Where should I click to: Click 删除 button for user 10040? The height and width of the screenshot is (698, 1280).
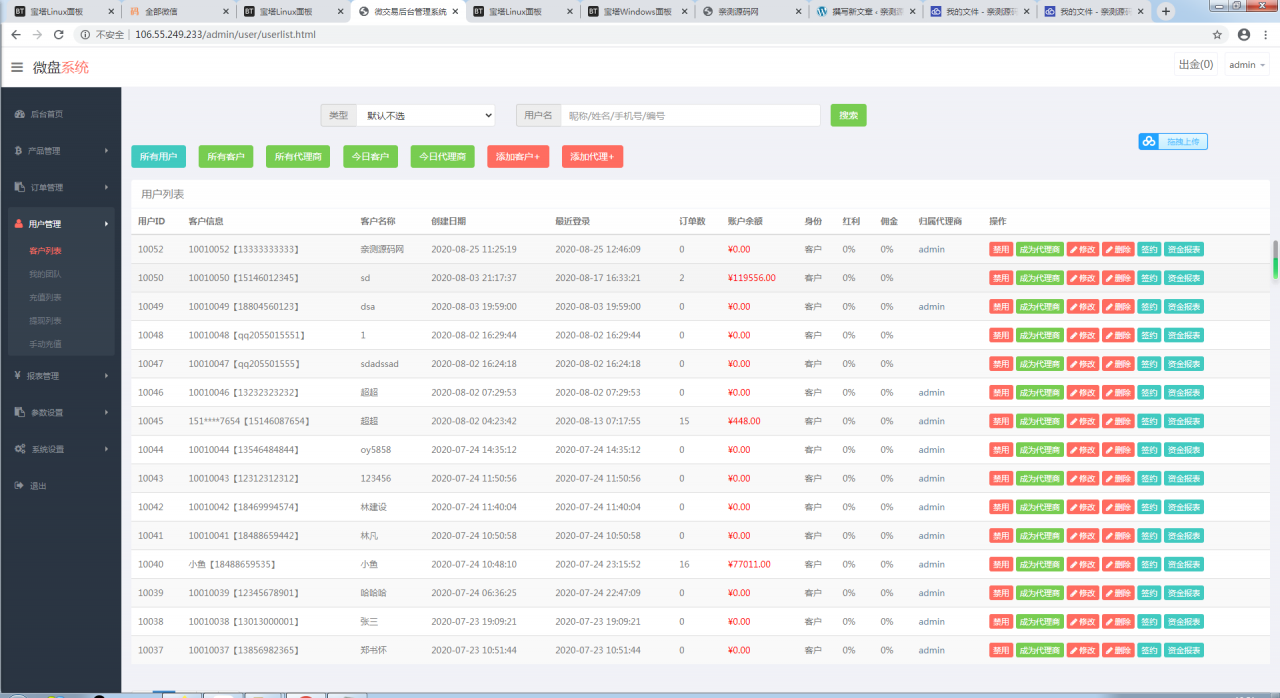point(1118,564)
